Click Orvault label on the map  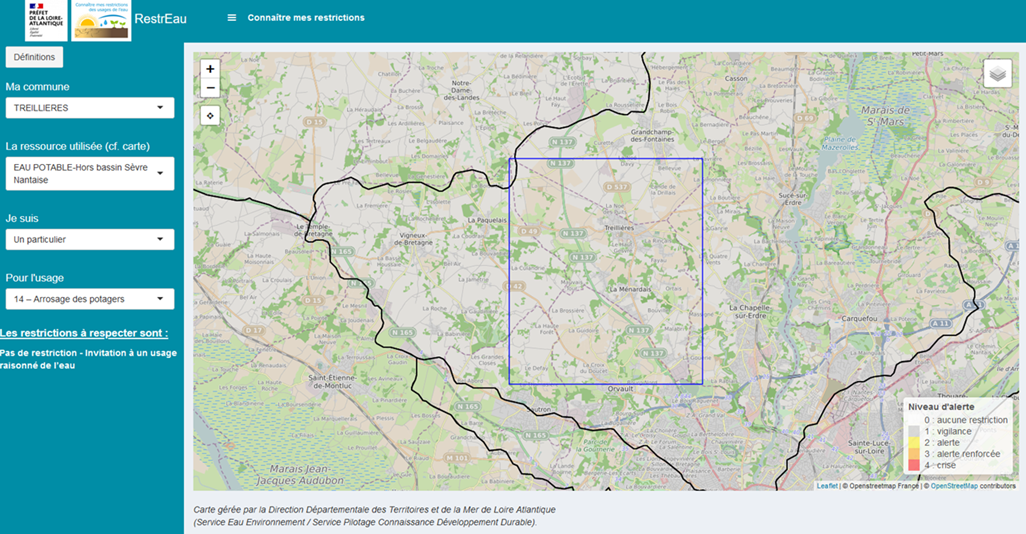tap(620, 389)
